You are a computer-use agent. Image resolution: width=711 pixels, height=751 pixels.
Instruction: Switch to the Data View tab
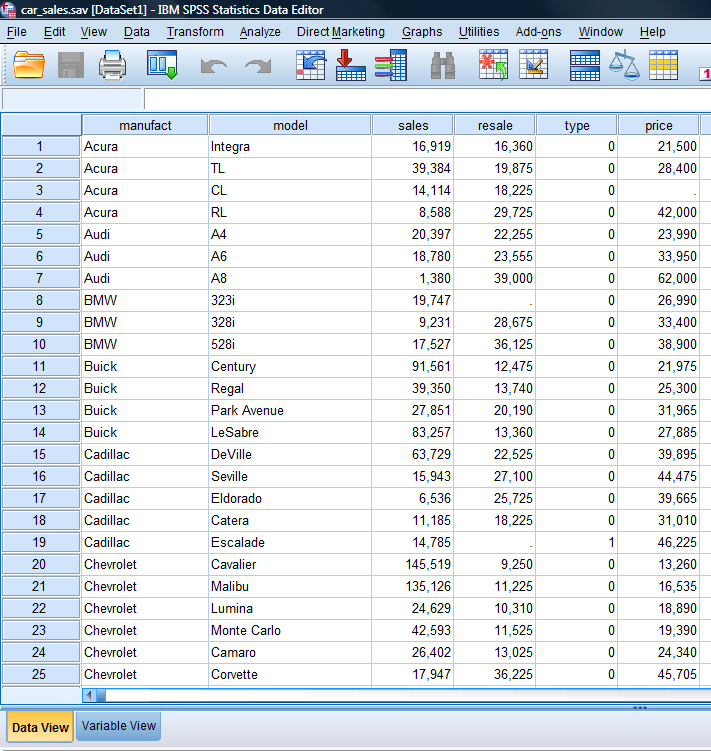coord(40,727)
